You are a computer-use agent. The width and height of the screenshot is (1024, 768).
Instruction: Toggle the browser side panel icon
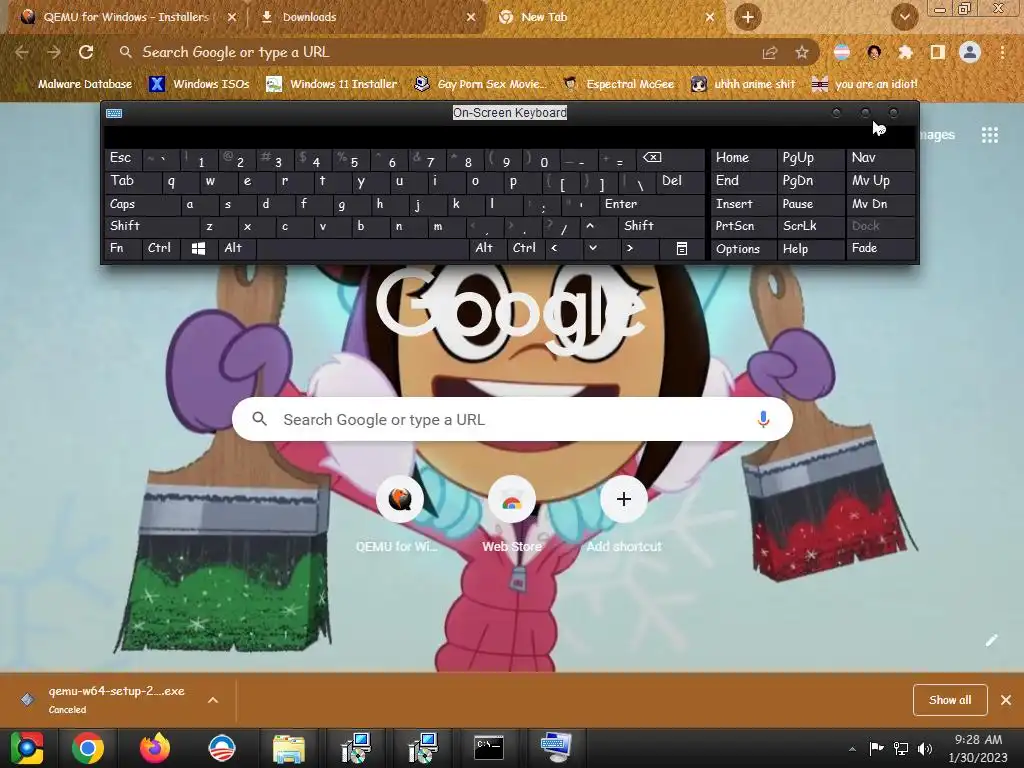pyautogui.click(x=938, y=52)
